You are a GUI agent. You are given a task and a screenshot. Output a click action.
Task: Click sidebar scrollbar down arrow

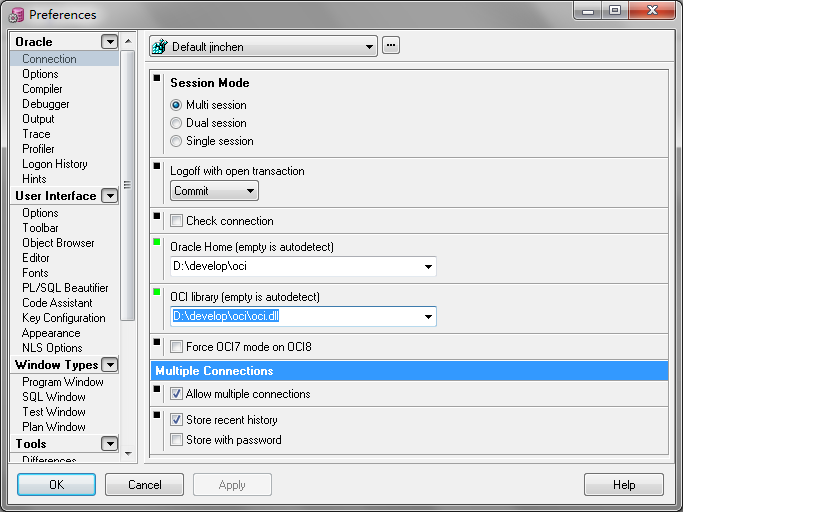tap(128, 453)
